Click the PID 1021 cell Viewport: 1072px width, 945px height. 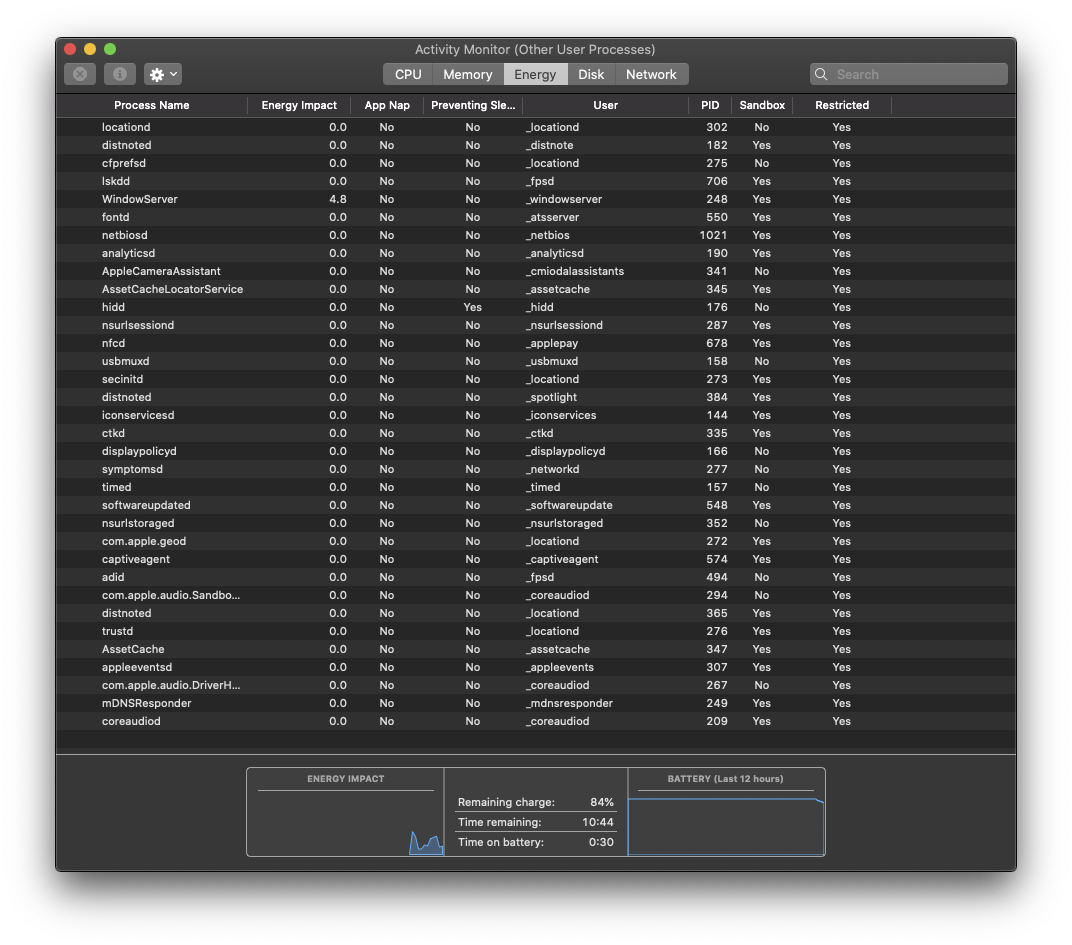tap(713, 235)
